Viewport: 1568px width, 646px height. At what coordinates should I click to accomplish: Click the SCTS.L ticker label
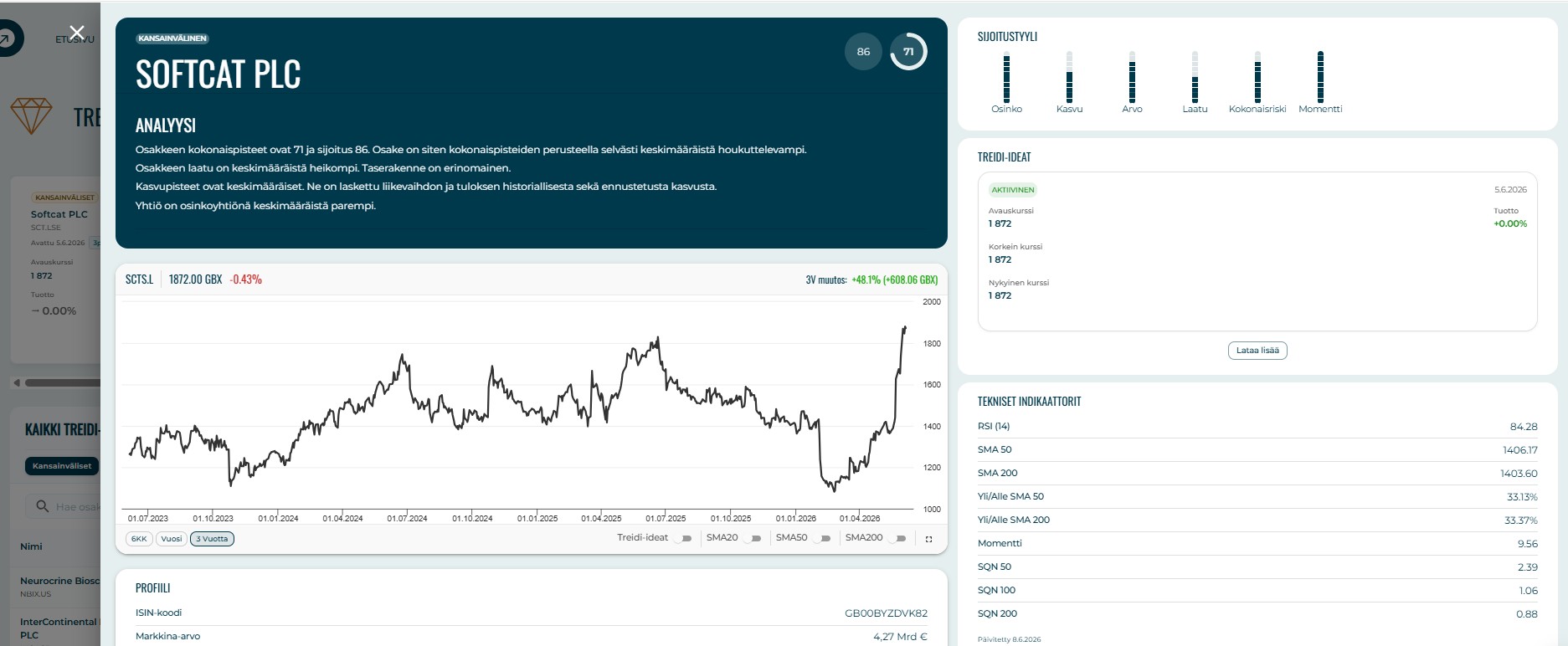(x=139, y=279)
